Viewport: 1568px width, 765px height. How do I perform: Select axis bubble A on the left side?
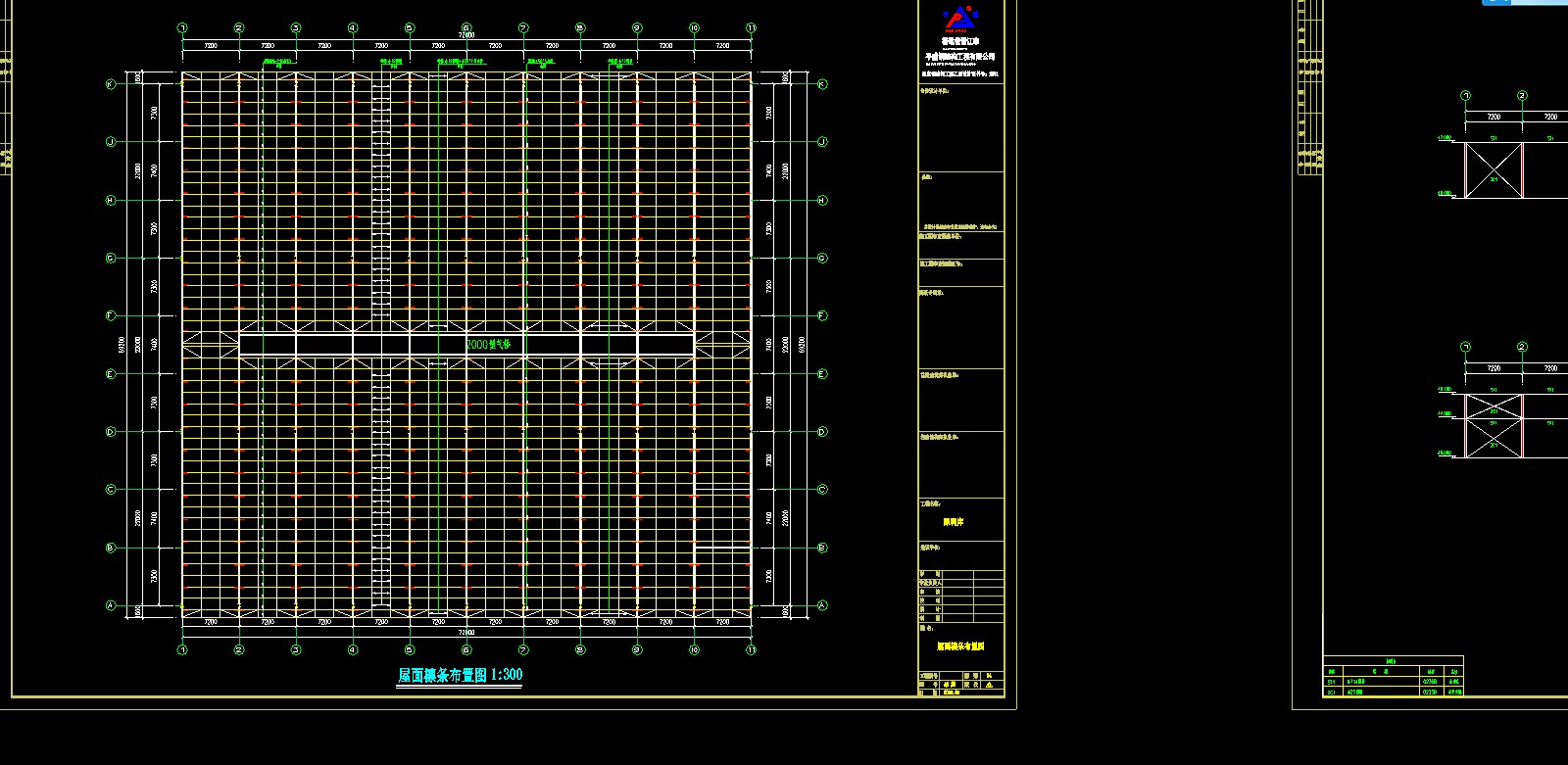[111, 605]
